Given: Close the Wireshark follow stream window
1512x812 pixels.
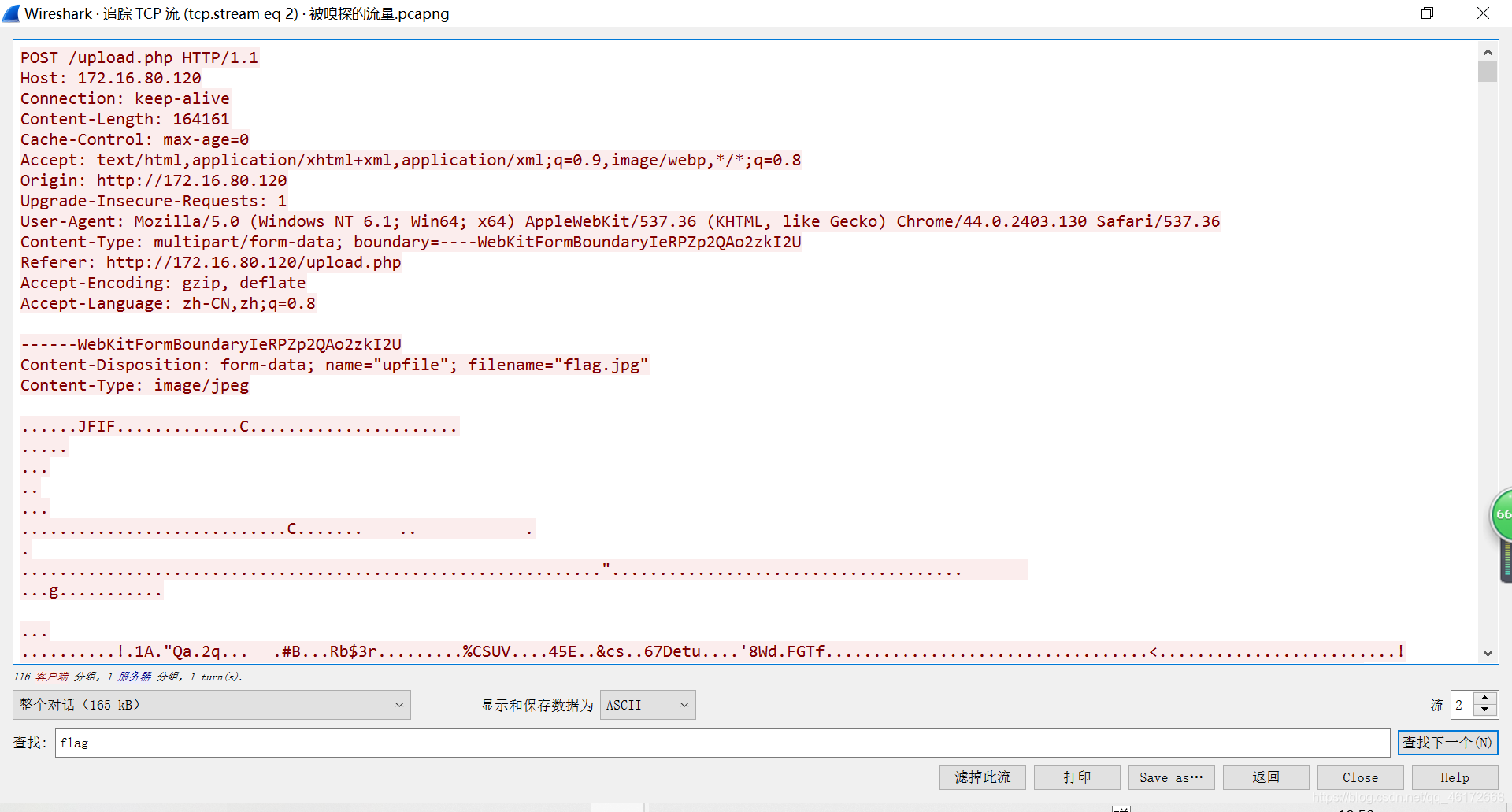Looking at the screenshot, I should [x=1483, y=13].
